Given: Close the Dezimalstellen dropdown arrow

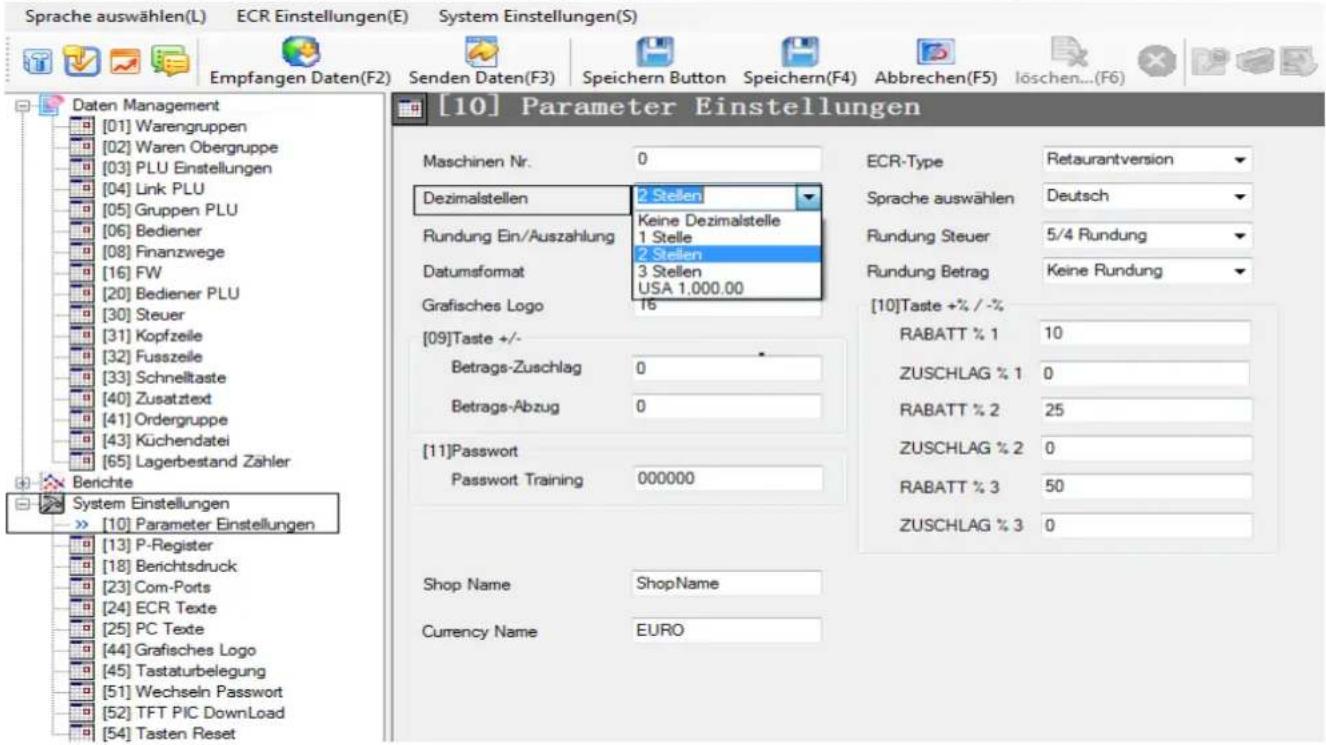Looking at the screenshot, I should click(x=810, y=199).
